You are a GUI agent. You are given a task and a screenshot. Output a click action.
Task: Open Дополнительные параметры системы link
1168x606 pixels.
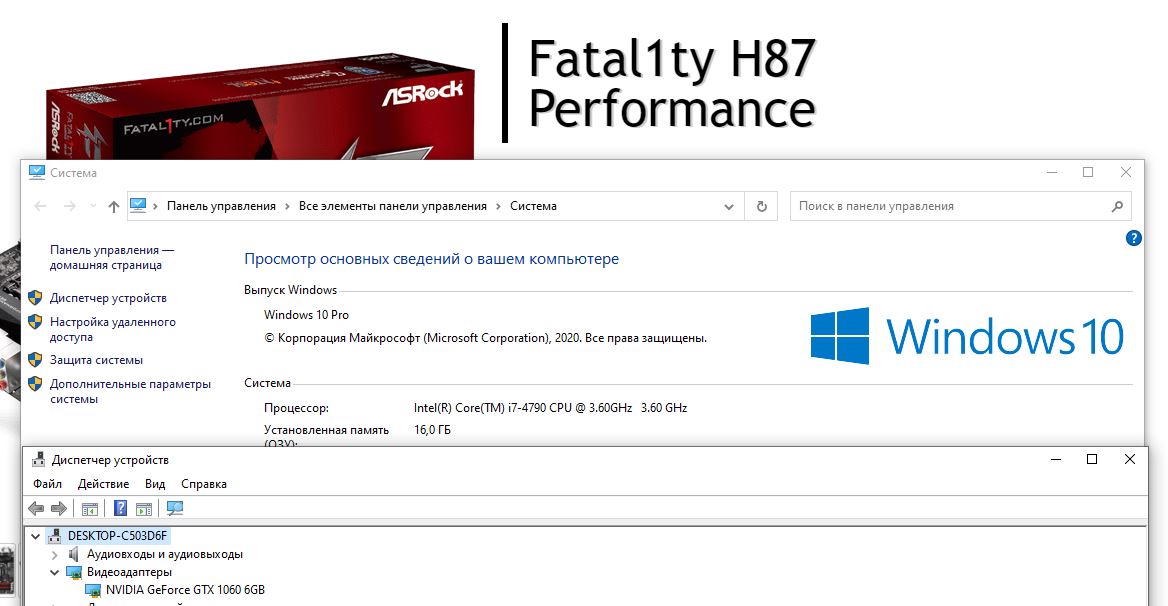click(x=130, y=392)
